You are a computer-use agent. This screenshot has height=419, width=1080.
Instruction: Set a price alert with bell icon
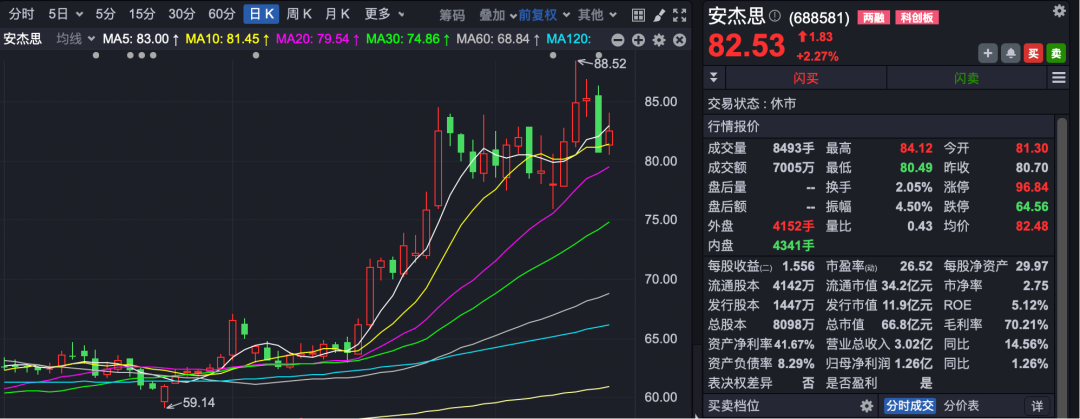(x=1011, y=53)
